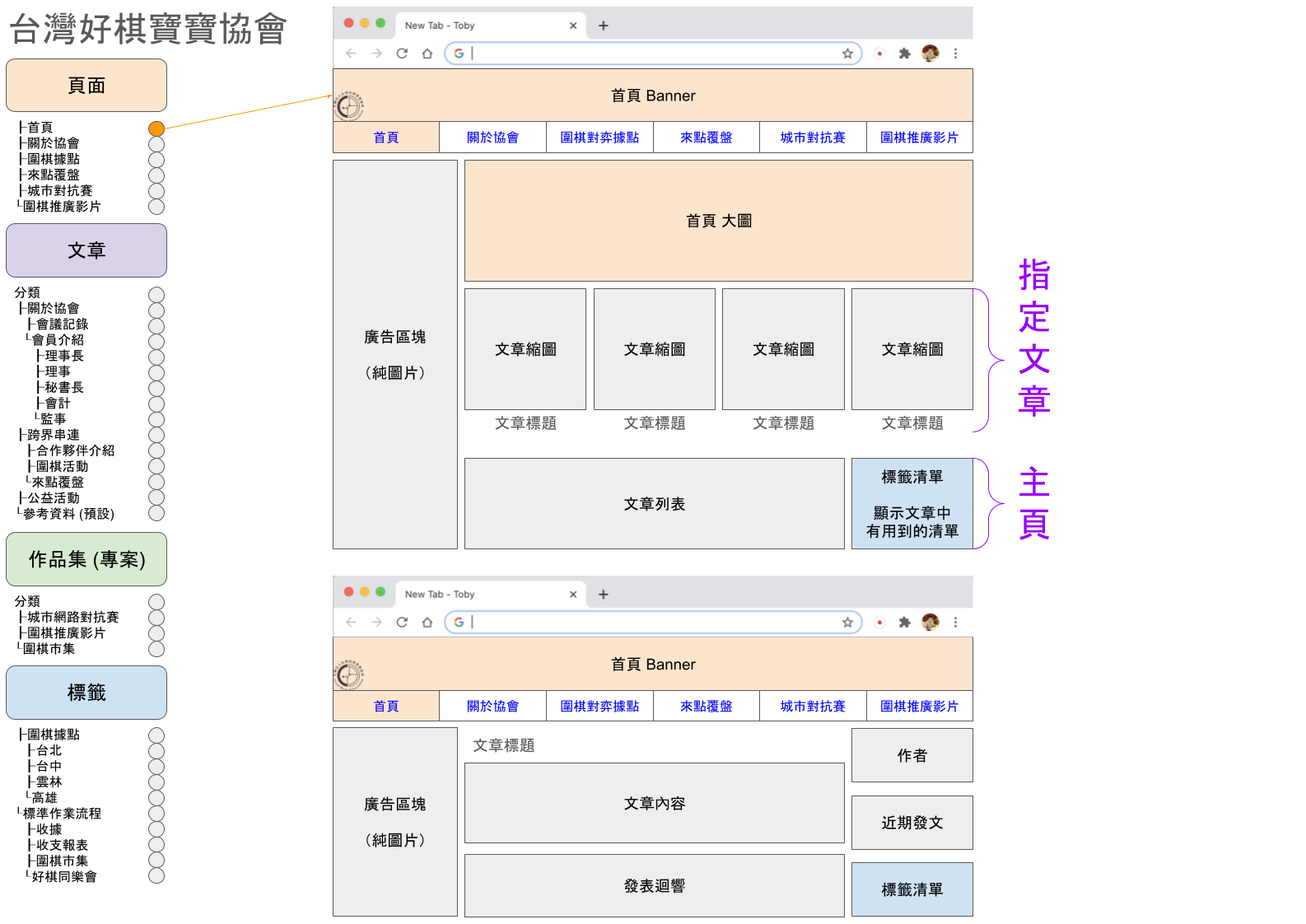Open 關於協會 in the upper browser nav bar
Image resolution: width=1306 pixels, height=924 pixels.
pos(492,138)
